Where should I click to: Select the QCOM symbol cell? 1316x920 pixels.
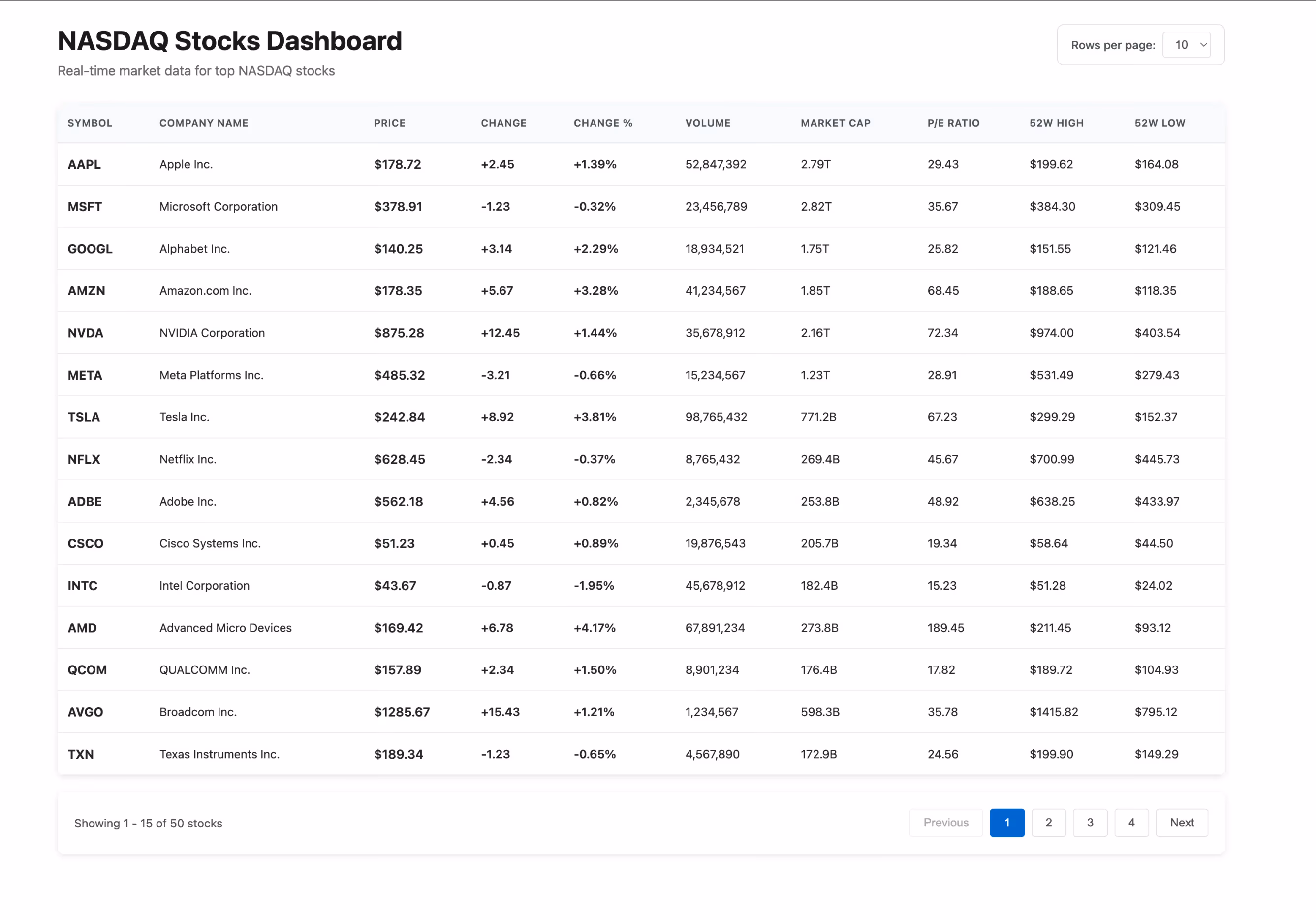coord(87,670)
